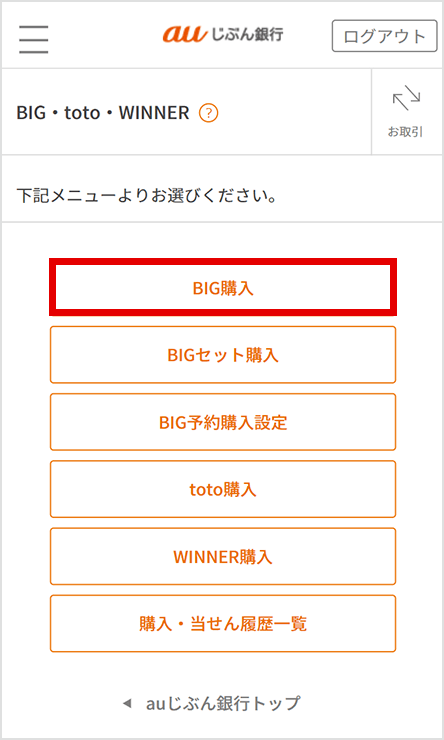Click the orange question mark help icon
Screen dimensions: 444x740
pos(209,113)
